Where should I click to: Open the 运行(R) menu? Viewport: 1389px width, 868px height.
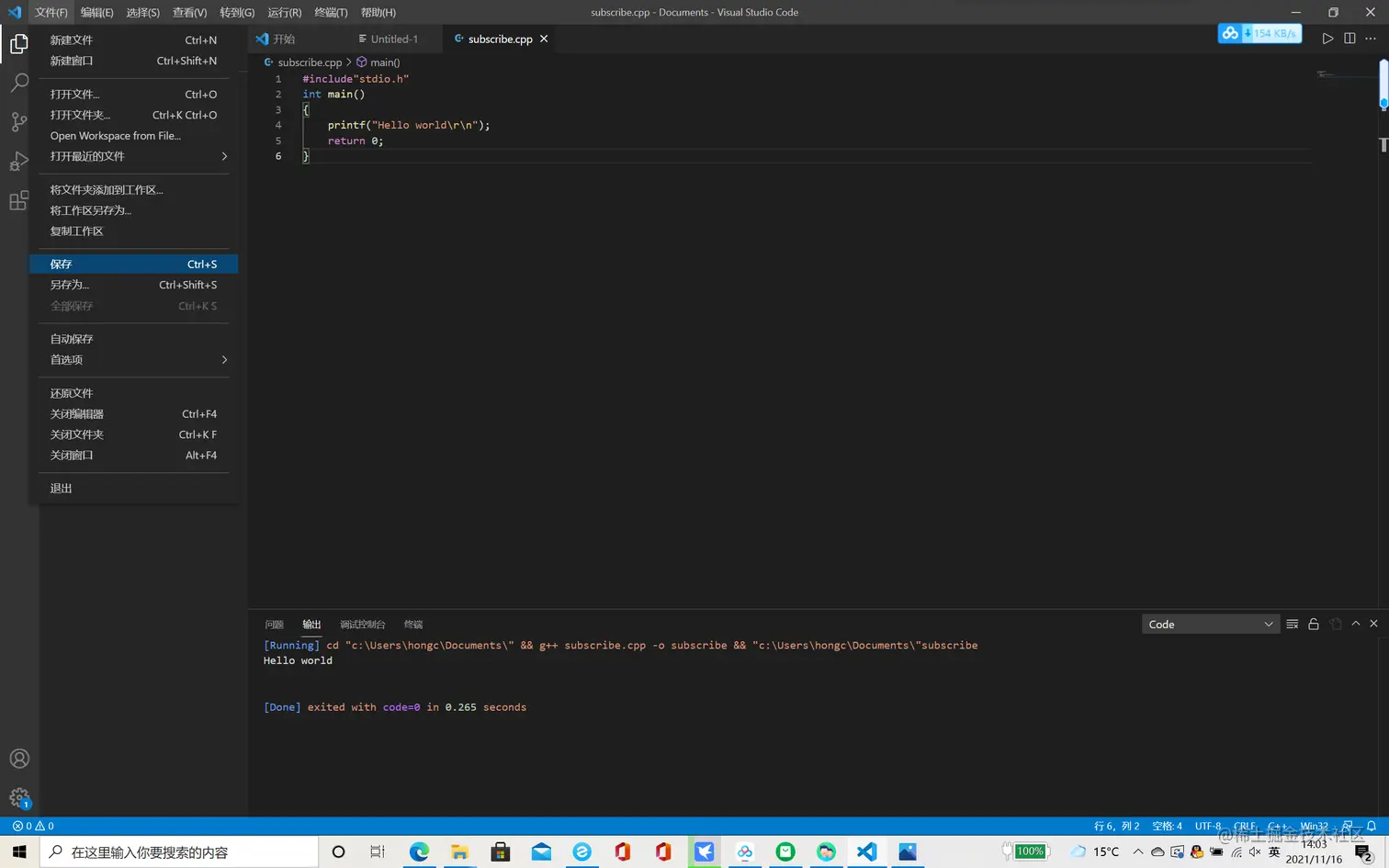coord(284,12)
